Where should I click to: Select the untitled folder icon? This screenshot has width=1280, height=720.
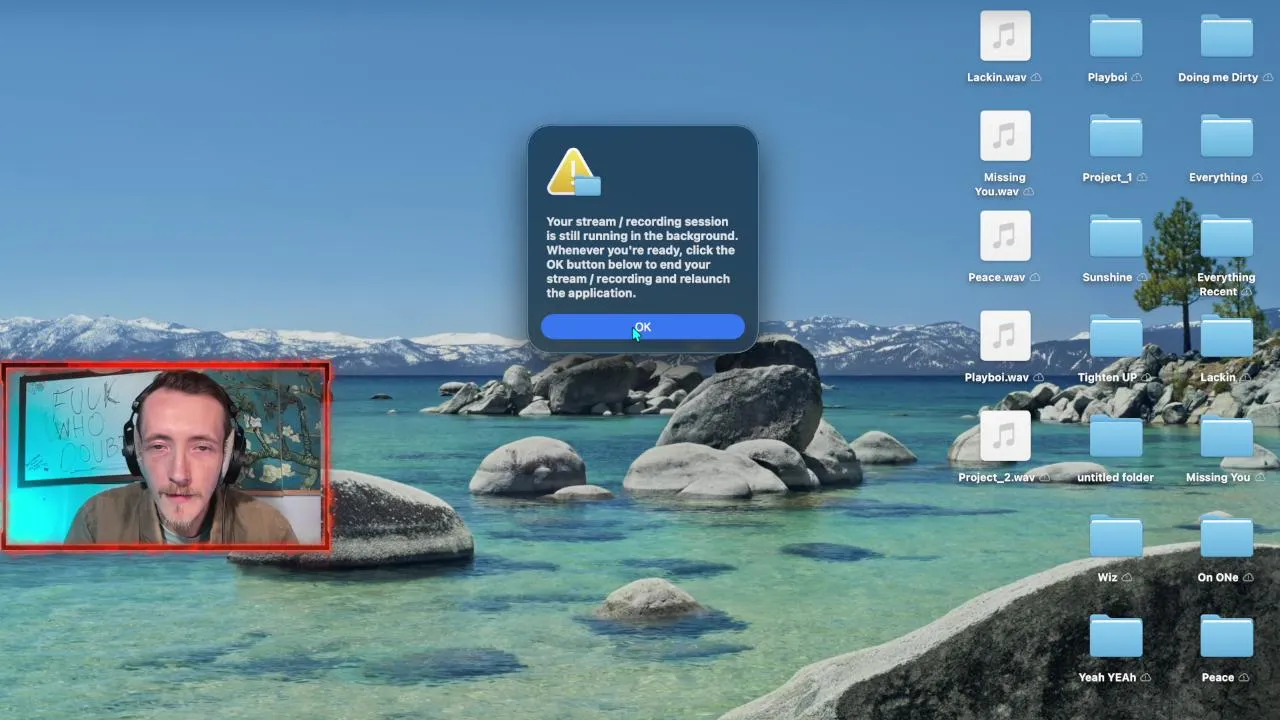pyautogui.click(x=1116, y=436)
